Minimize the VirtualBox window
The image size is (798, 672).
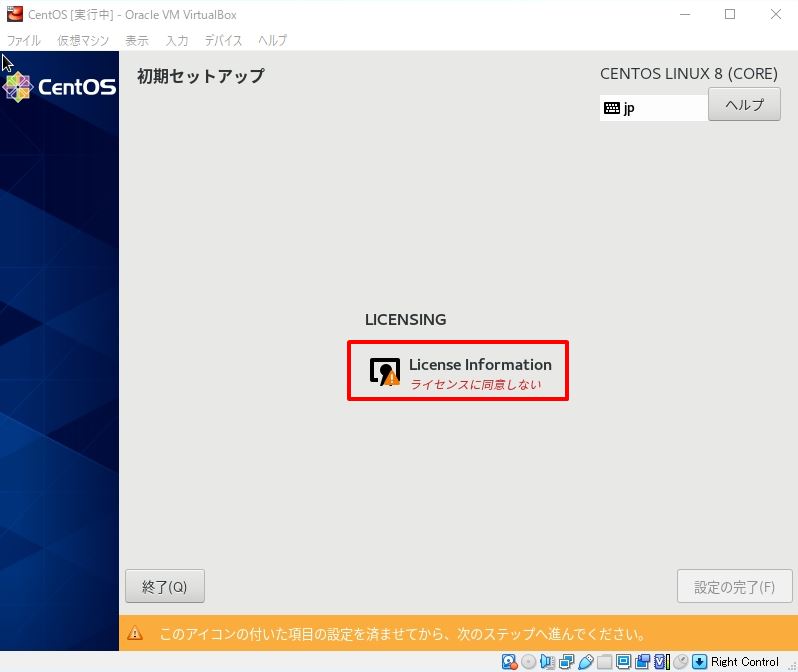coord(685,14)
